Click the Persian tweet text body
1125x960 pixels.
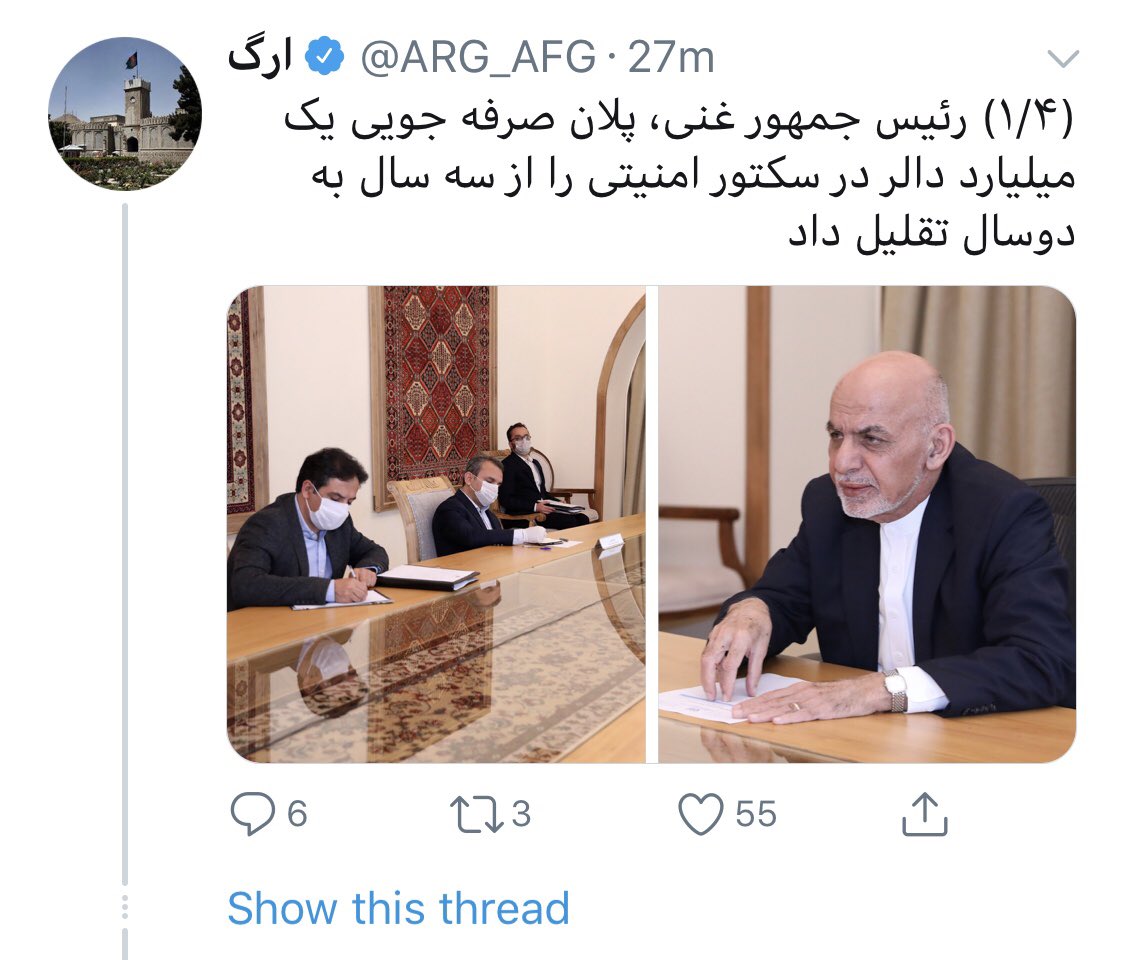[679, 177]
